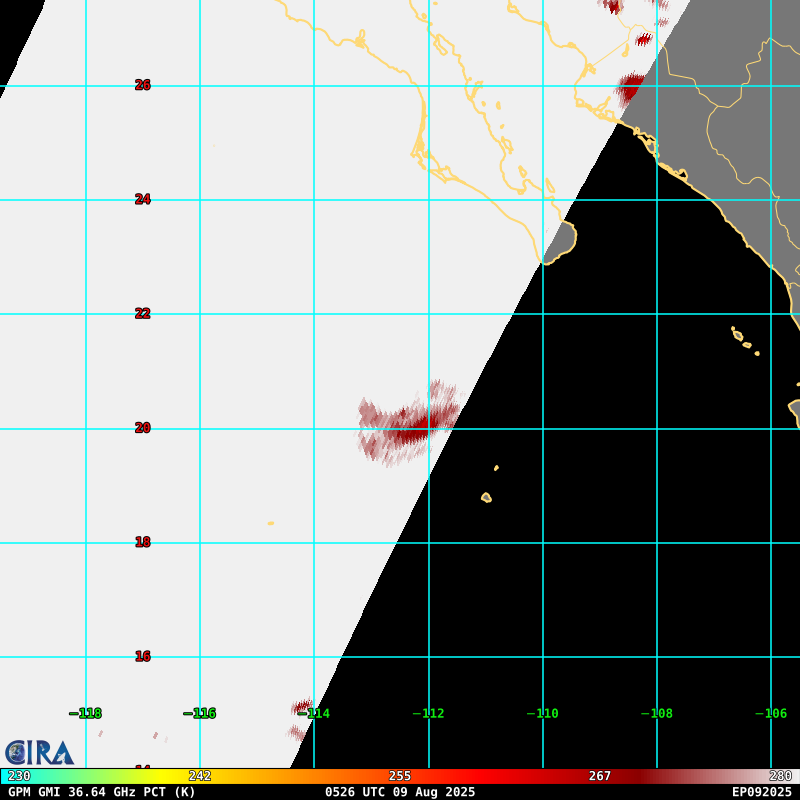The height and width of the screenshot is (800, 800).
Task: Click the GPM GMI 36.64 GHz PCT caption
Action: click(102, 792)
